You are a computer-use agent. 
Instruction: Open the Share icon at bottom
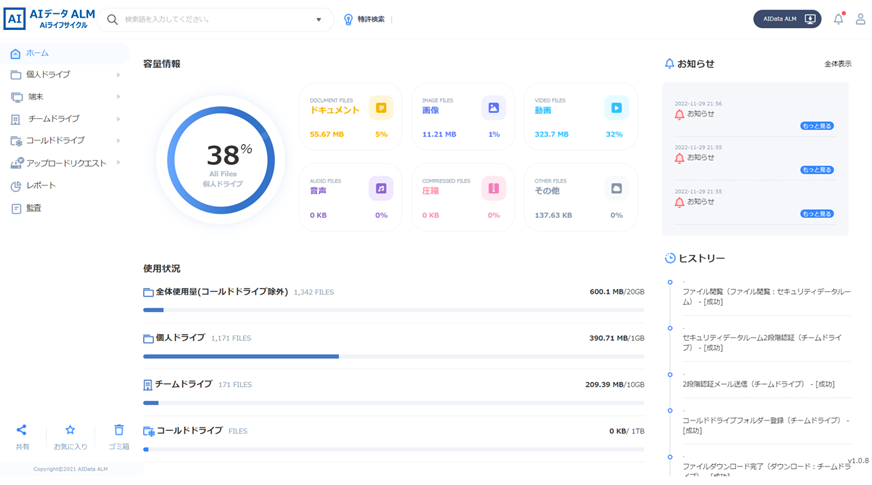(22, 430)
